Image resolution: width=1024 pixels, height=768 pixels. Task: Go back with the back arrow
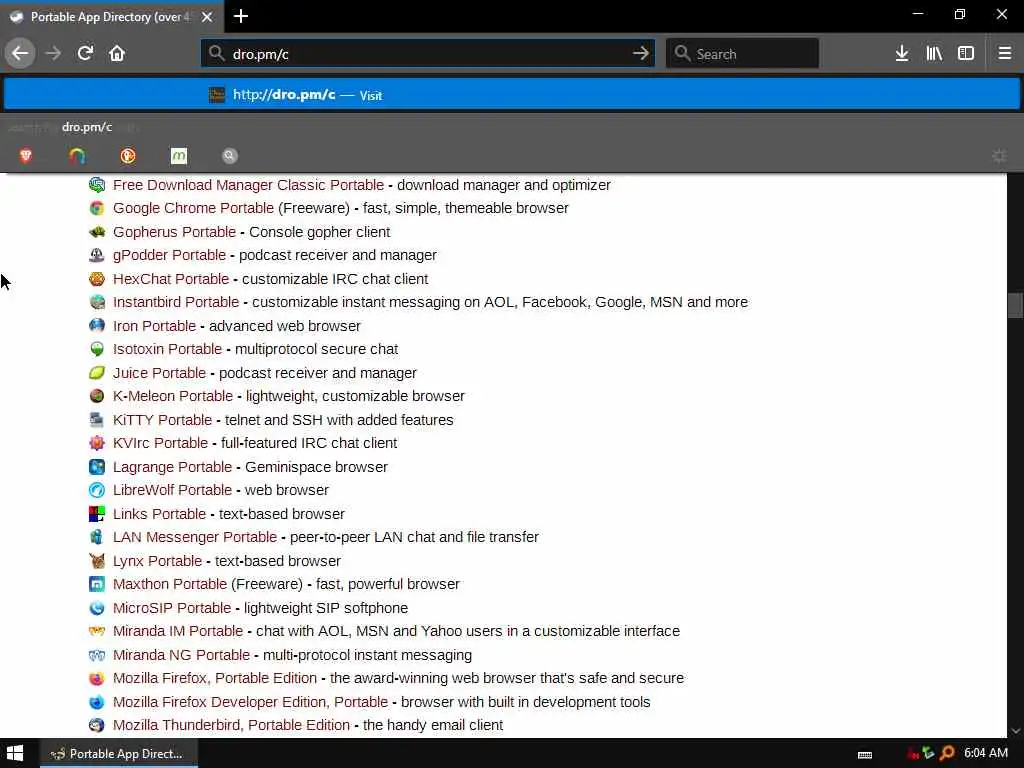20,54
